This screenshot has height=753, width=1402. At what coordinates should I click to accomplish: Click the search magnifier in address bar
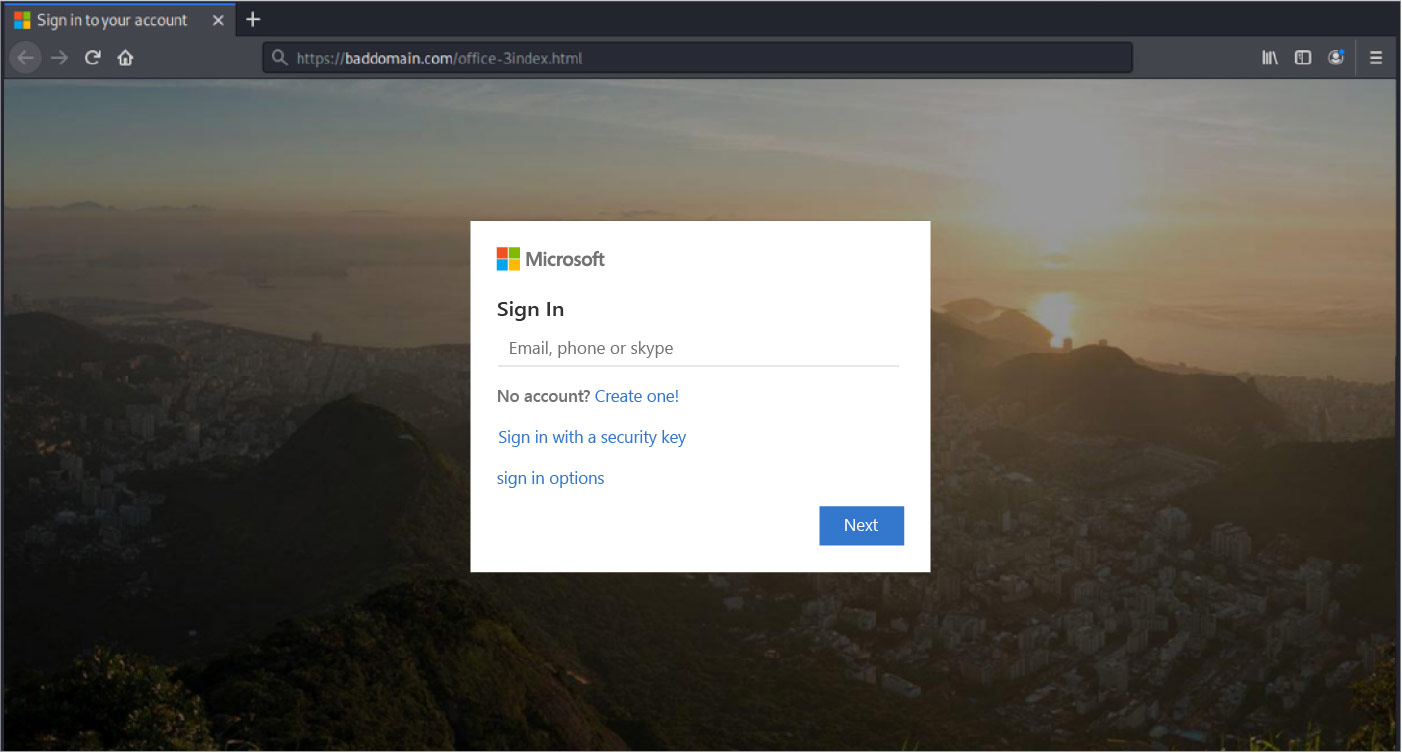tap(280, 58)
